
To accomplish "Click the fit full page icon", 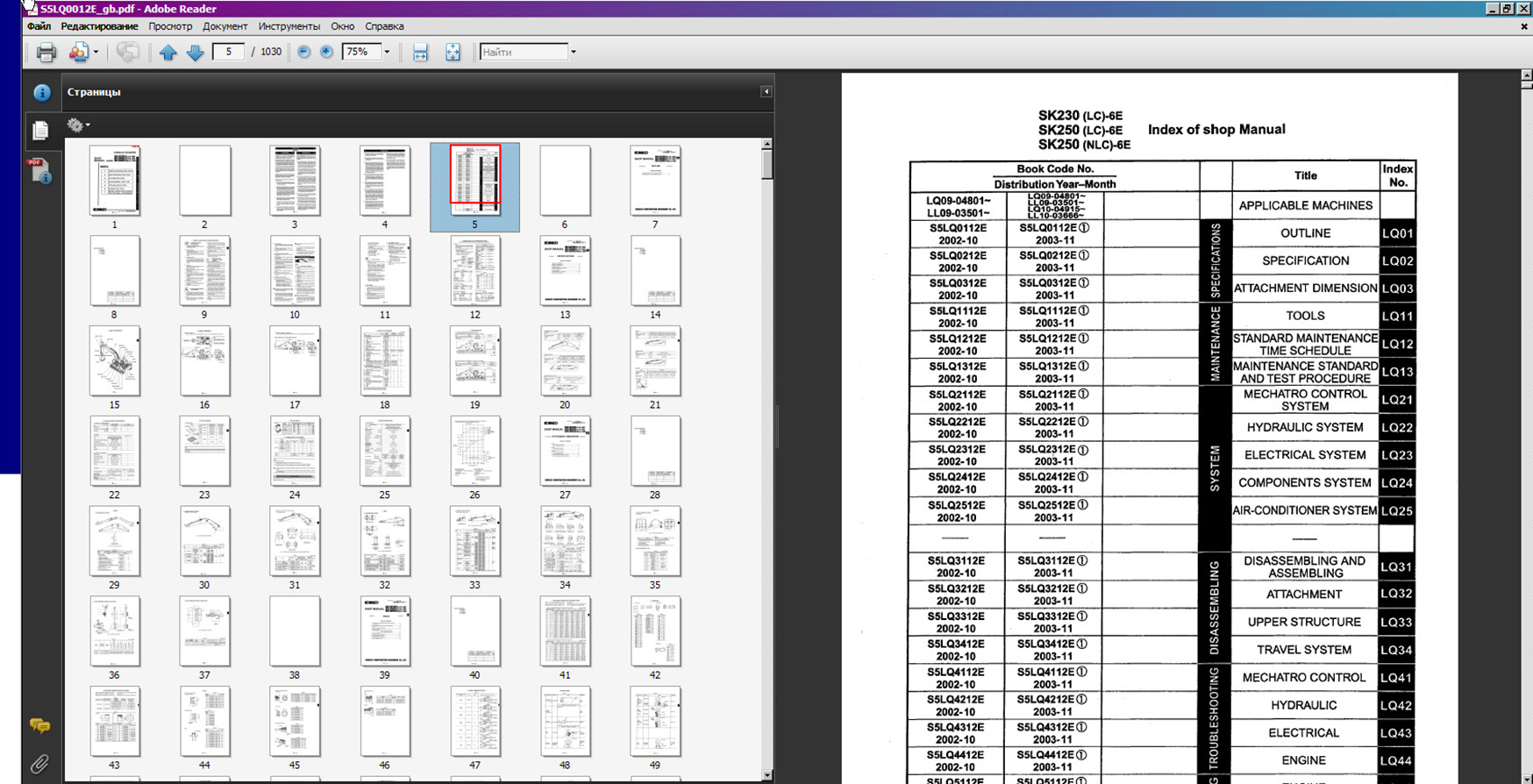I will tap(453, 53).
